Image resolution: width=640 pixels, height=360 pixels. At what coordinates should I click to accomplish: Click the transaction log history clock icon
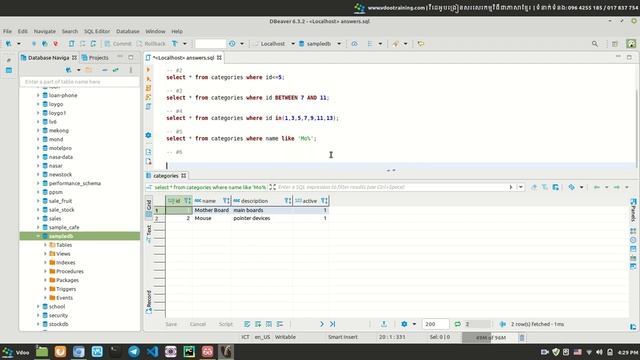tap(232, 44)
